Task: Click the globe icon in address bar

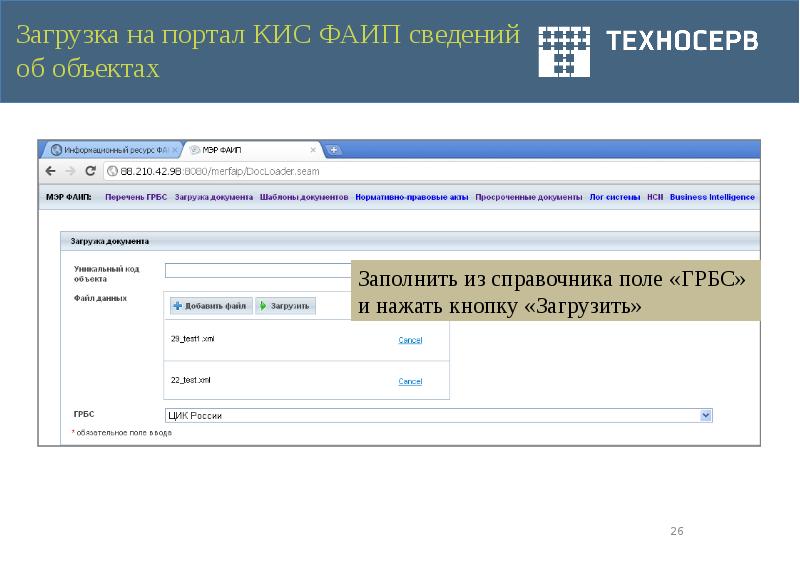Action: tap(111, 171)
